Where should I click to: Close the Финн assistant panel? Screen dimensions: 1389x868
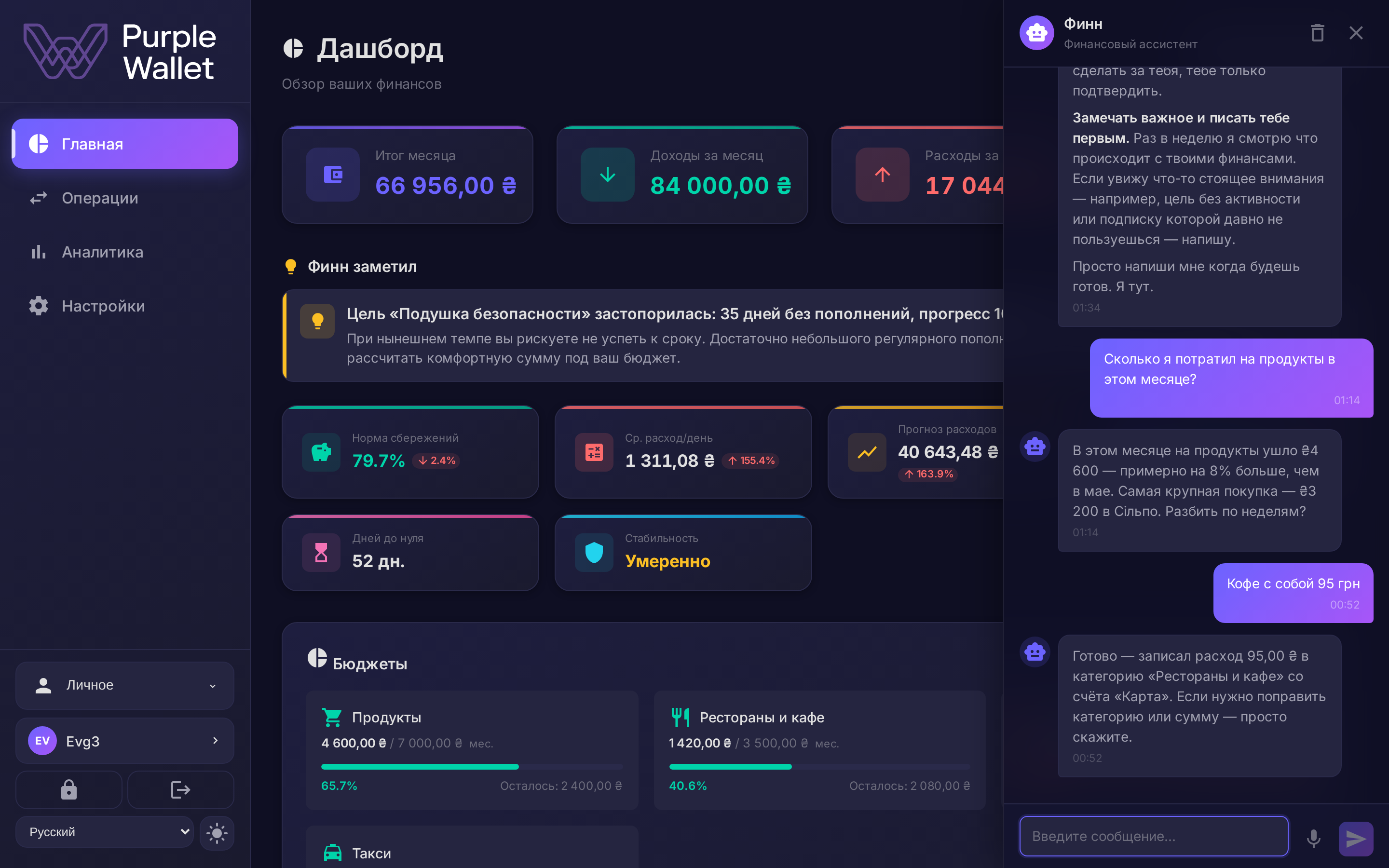tap(1356, 33)
